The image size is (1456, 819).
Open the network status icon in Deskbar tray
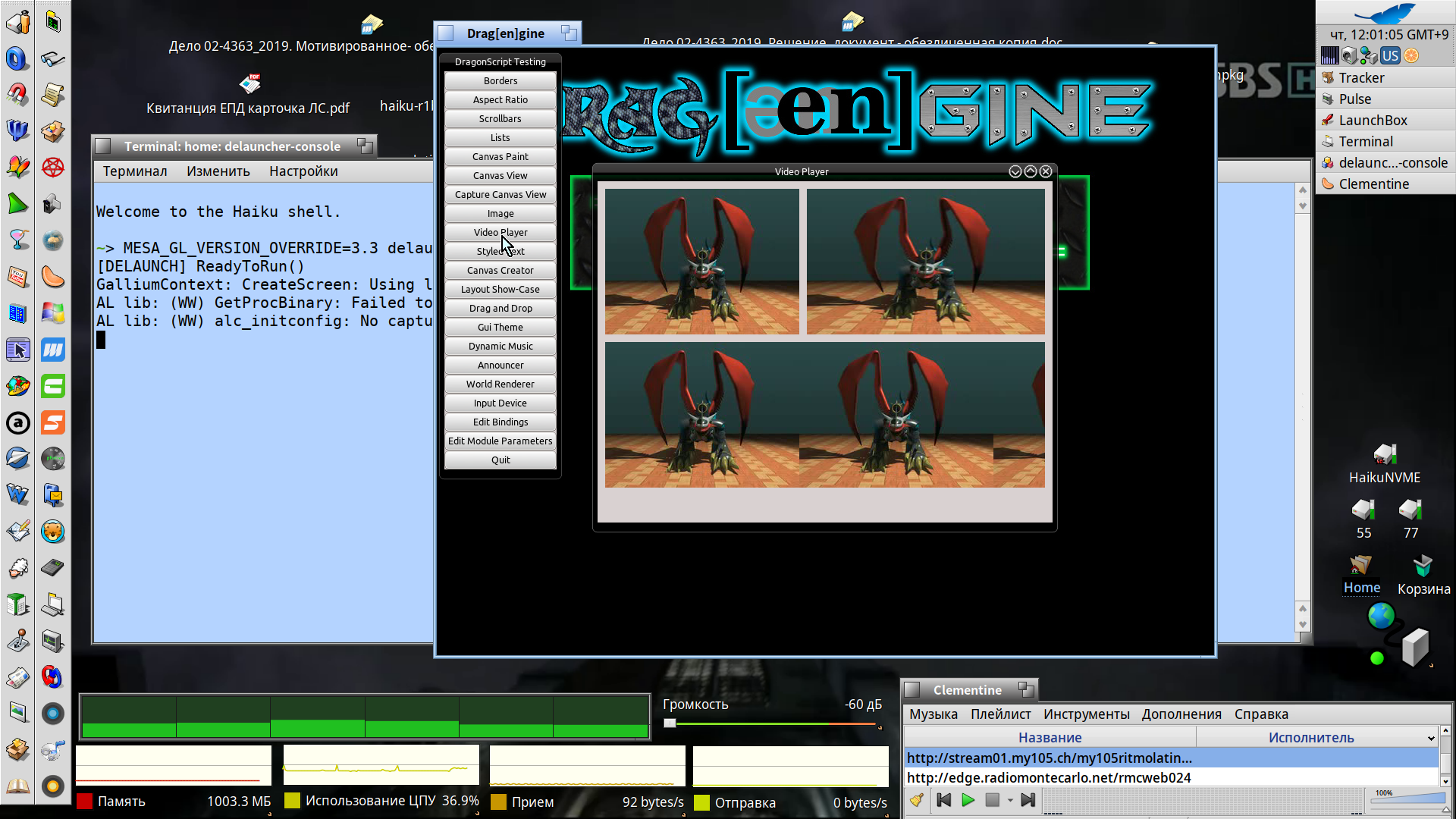[x=1369, y=55]
